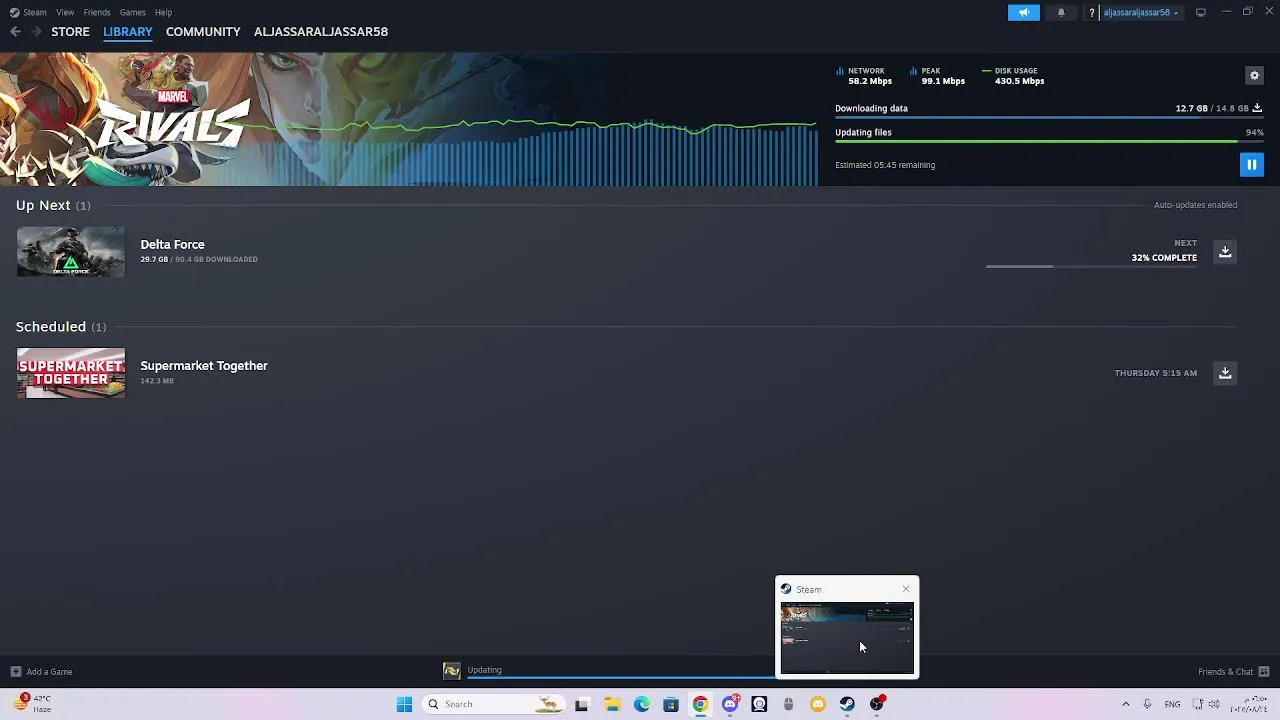Image resolution: width=1280 pixels, height=720 pixels.
Task: Click the Steam icon in taskbar
Action: (x=847, y=704)
